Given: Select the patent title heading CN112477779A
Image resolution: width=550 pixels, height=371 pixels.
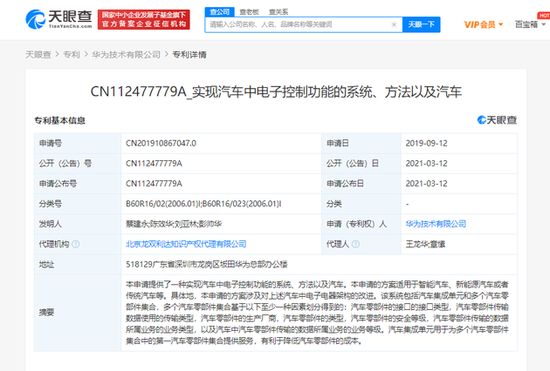Looking at the screenshot, I should click(x=276, y=92).
